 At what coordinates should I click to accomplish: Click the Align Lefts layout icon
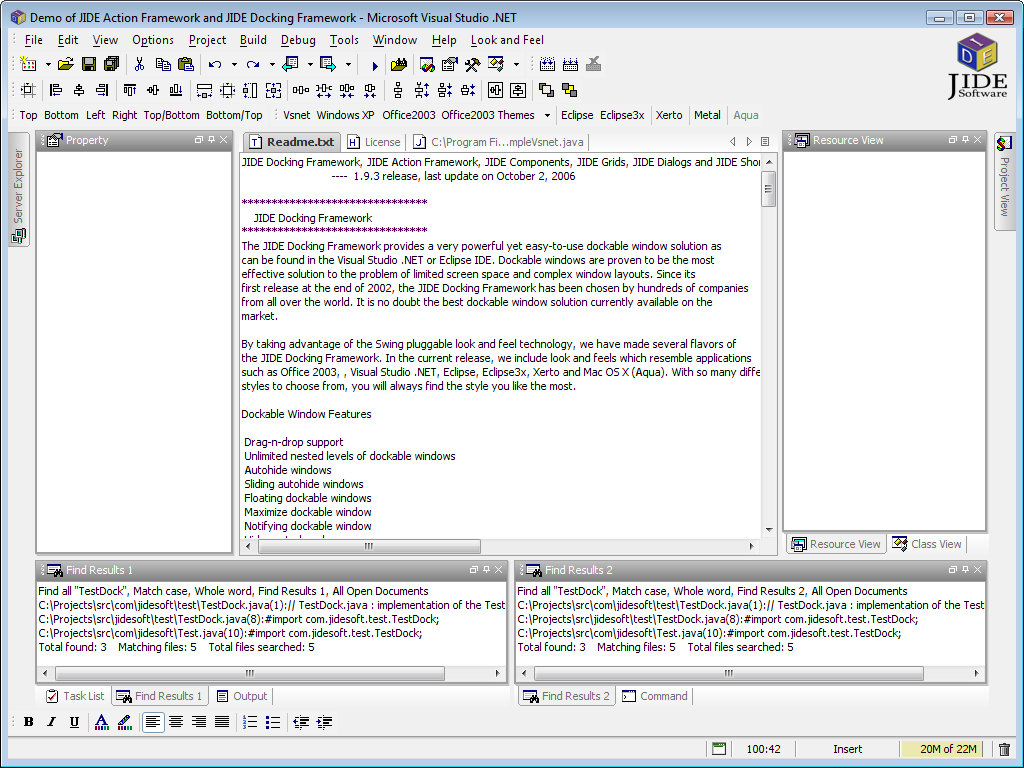tap(56, 90)
